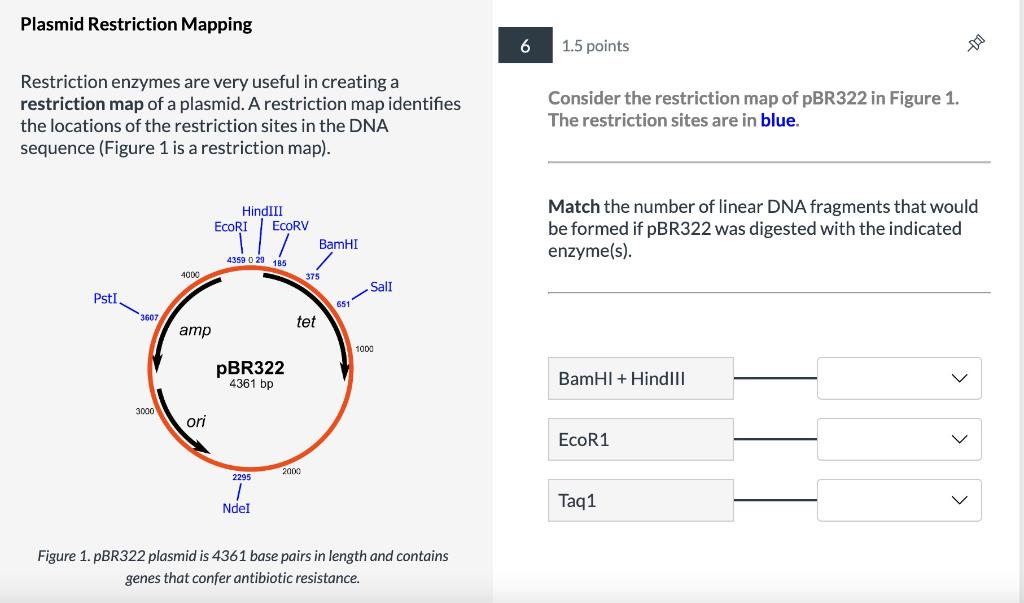Open the EcoR1 answer dropdown
Image resolution: width=1024 pixels, height=603 pixels.
898,438
